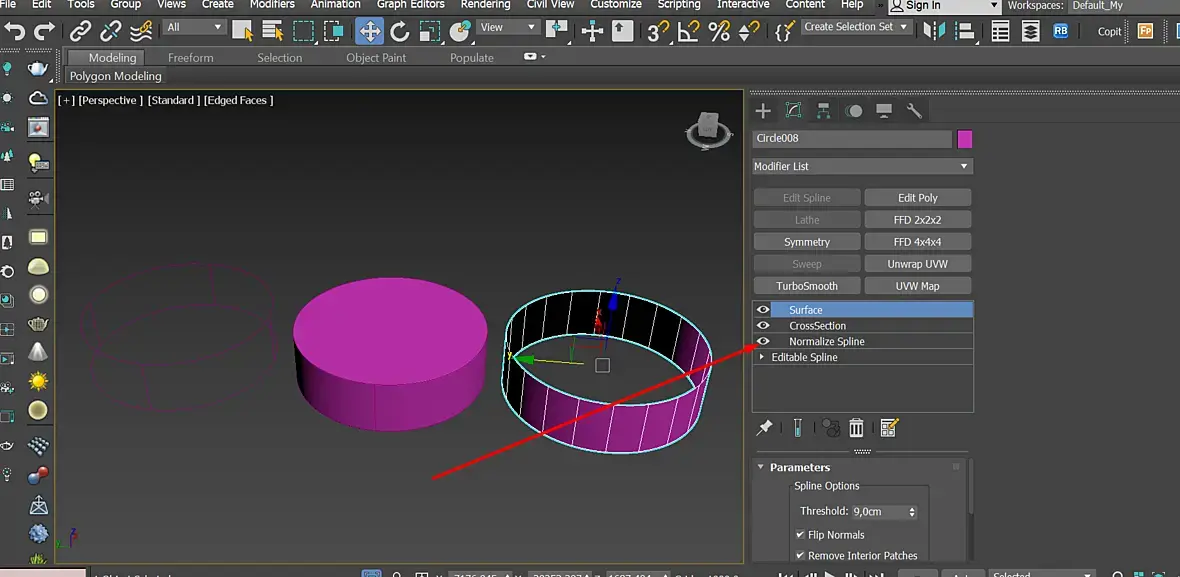The height and width of the screenshot is (577, 1180).
Task: Activate the Select and Rotate tool
Action: click(x=400, y=31)
